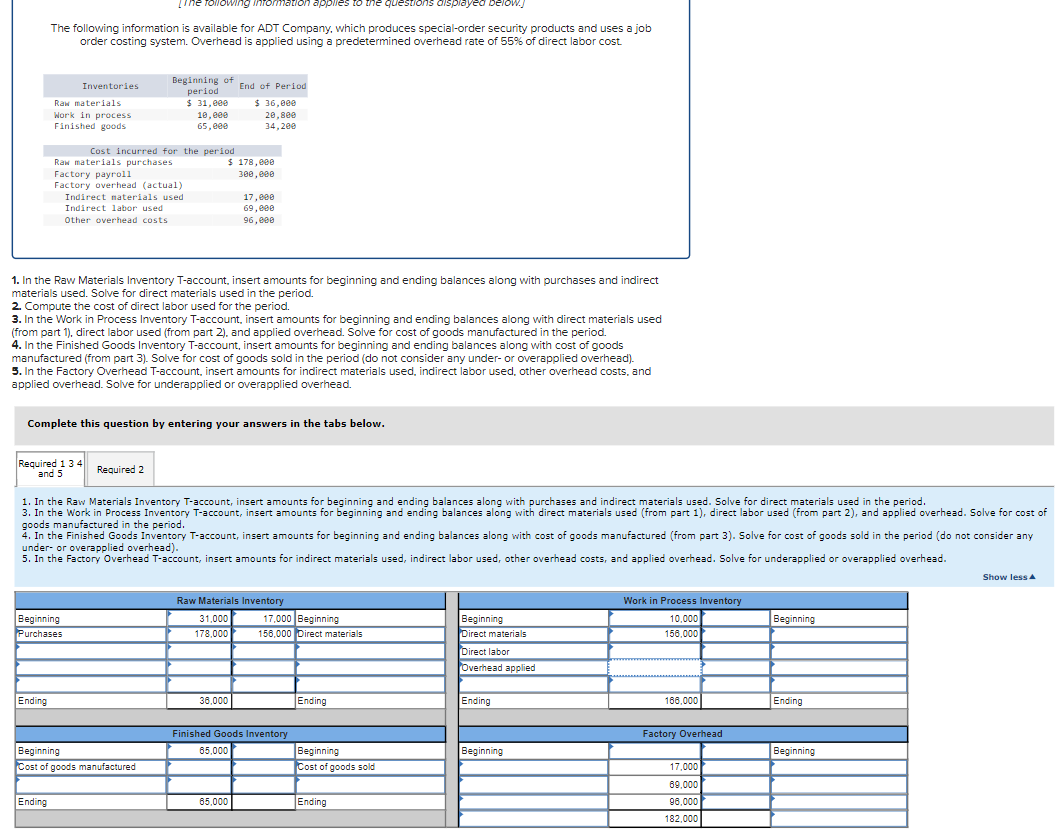1063x831 pixels.
Task: Open the Overhead applied dropdown
Action: point(534,668)
